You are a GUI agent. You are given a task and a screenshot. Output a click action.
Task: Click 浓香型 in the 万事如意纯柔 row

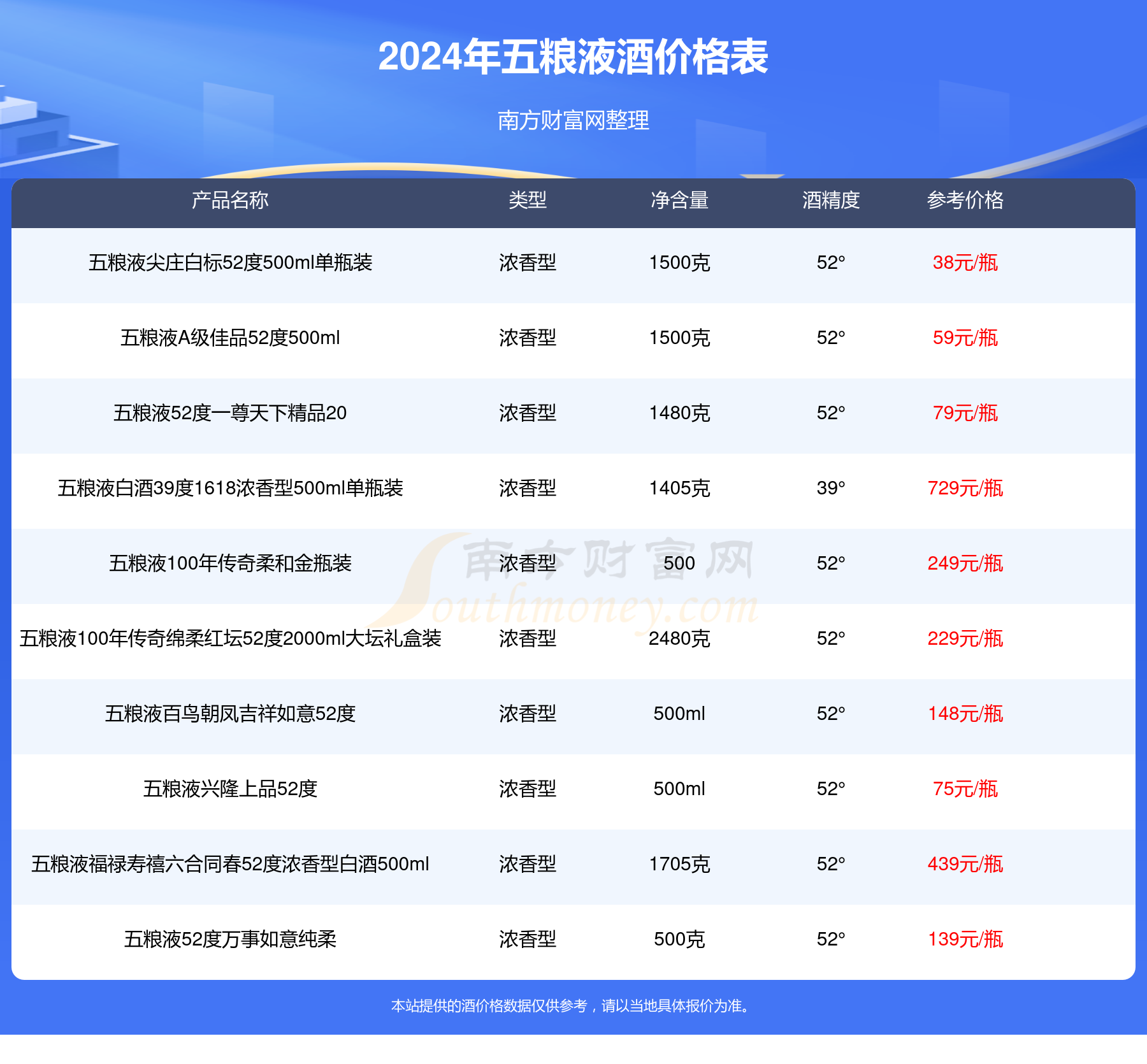(528, 939)
